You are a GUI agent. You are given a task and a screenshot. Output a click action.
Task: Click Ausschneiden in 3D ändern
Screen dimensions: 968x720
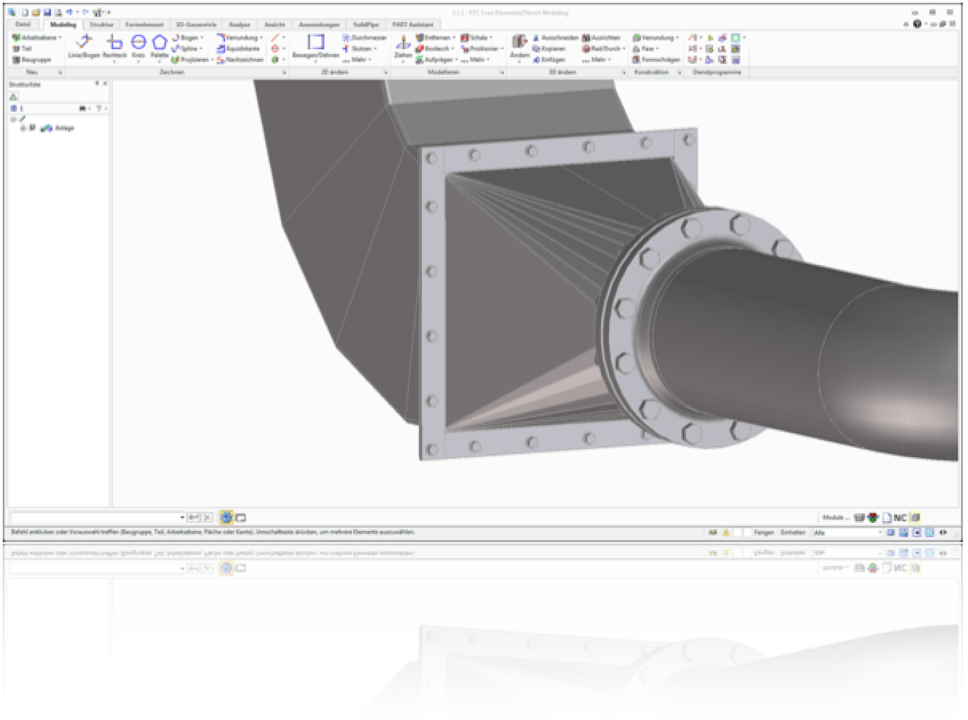click(556, 38)
